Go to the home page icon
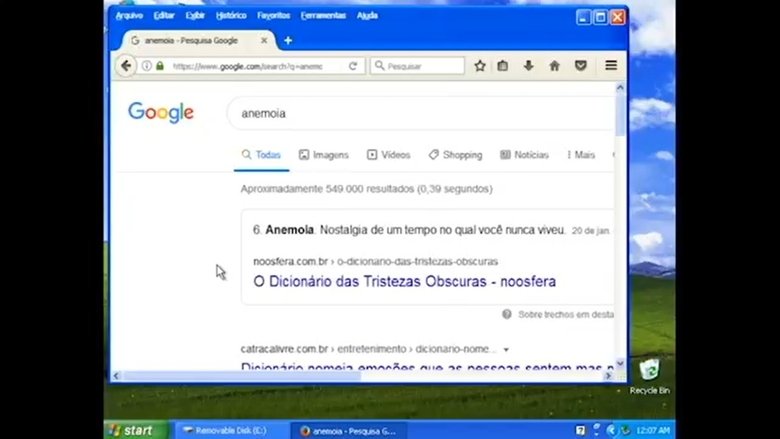Screen dimensions: 780x439 [554, 66]
